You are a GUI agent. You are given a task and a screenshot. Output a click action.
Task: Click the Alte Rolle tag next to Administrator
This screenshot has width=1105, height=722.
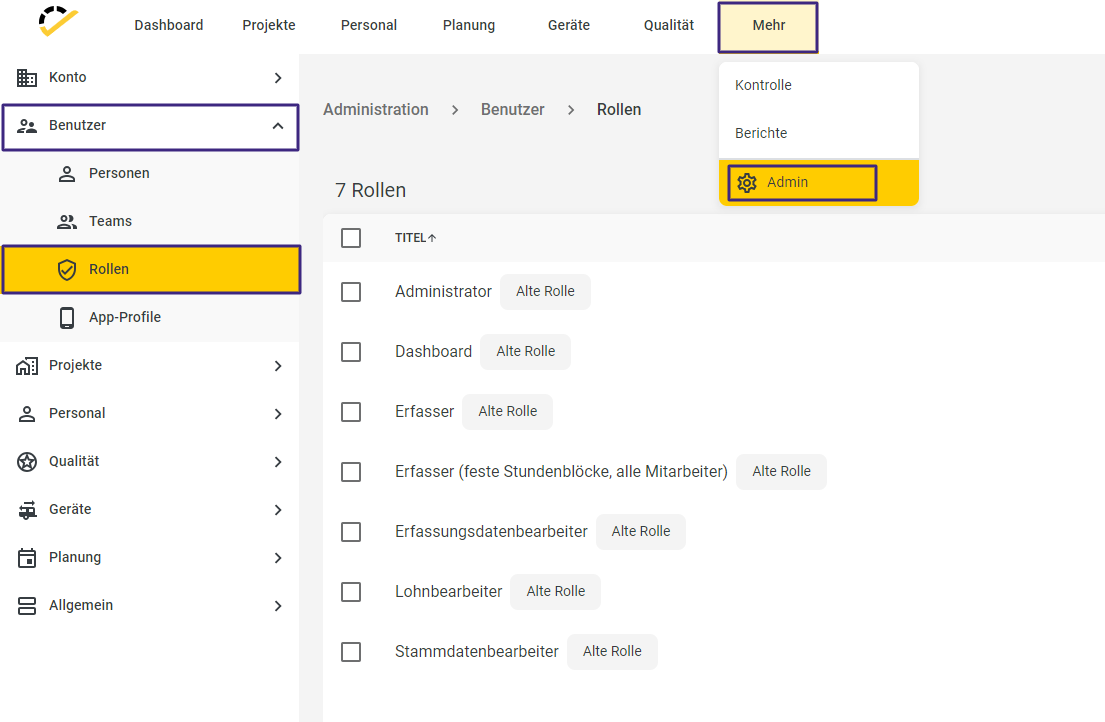pyautogui.click(x=545, y=292)
